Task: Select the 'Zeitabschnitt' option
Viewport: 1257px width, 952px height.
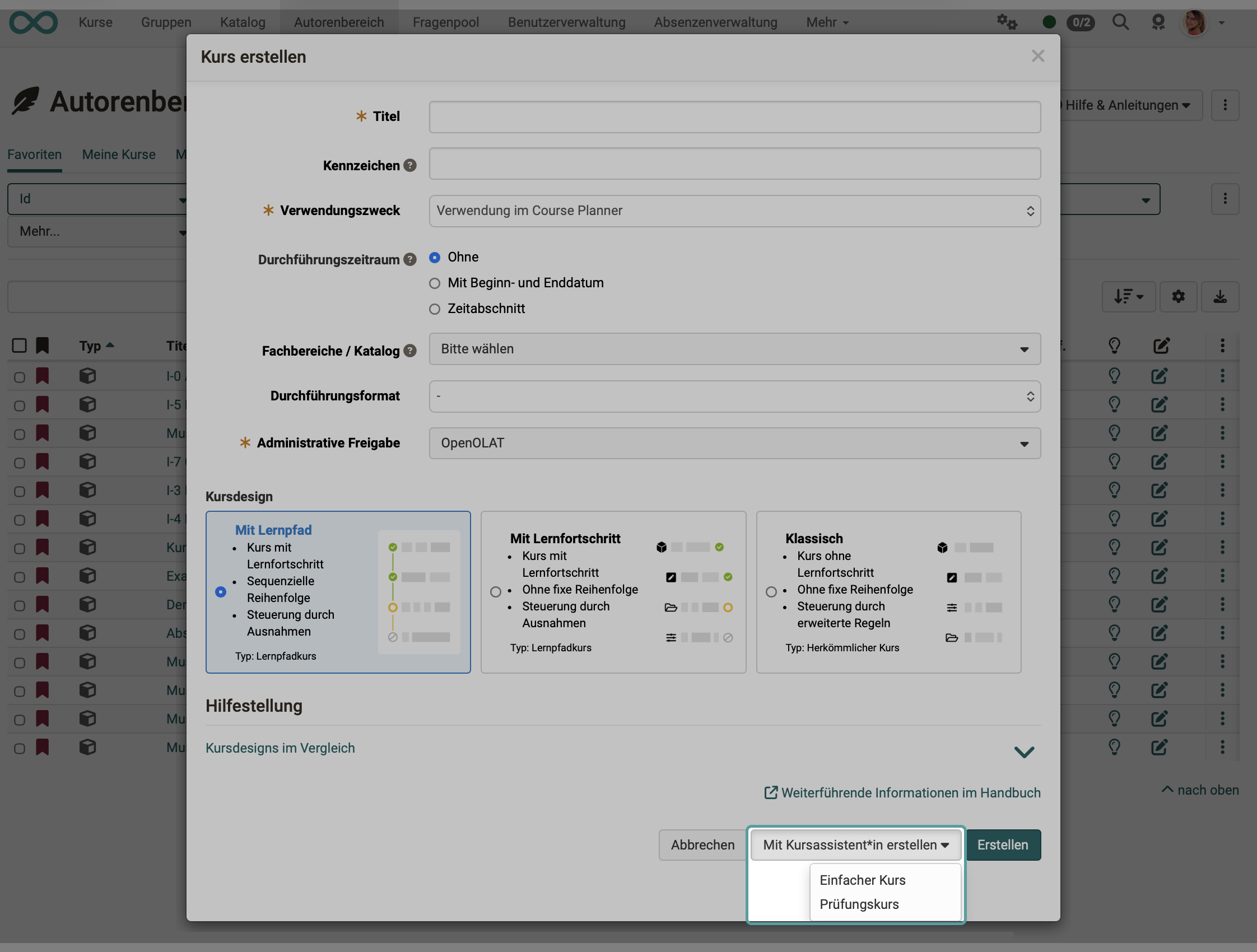Action: pos(434,309)
